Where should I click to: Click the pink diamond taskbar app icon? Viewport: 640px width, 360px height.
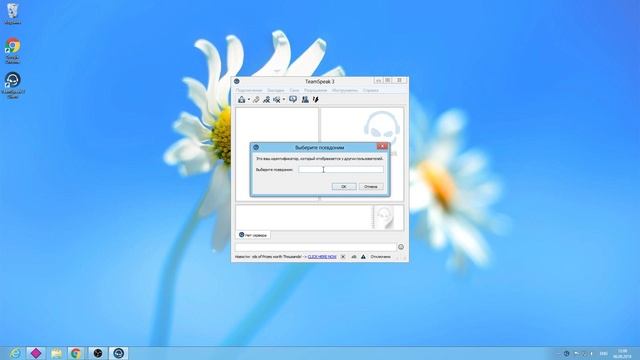tap(36, 353)
